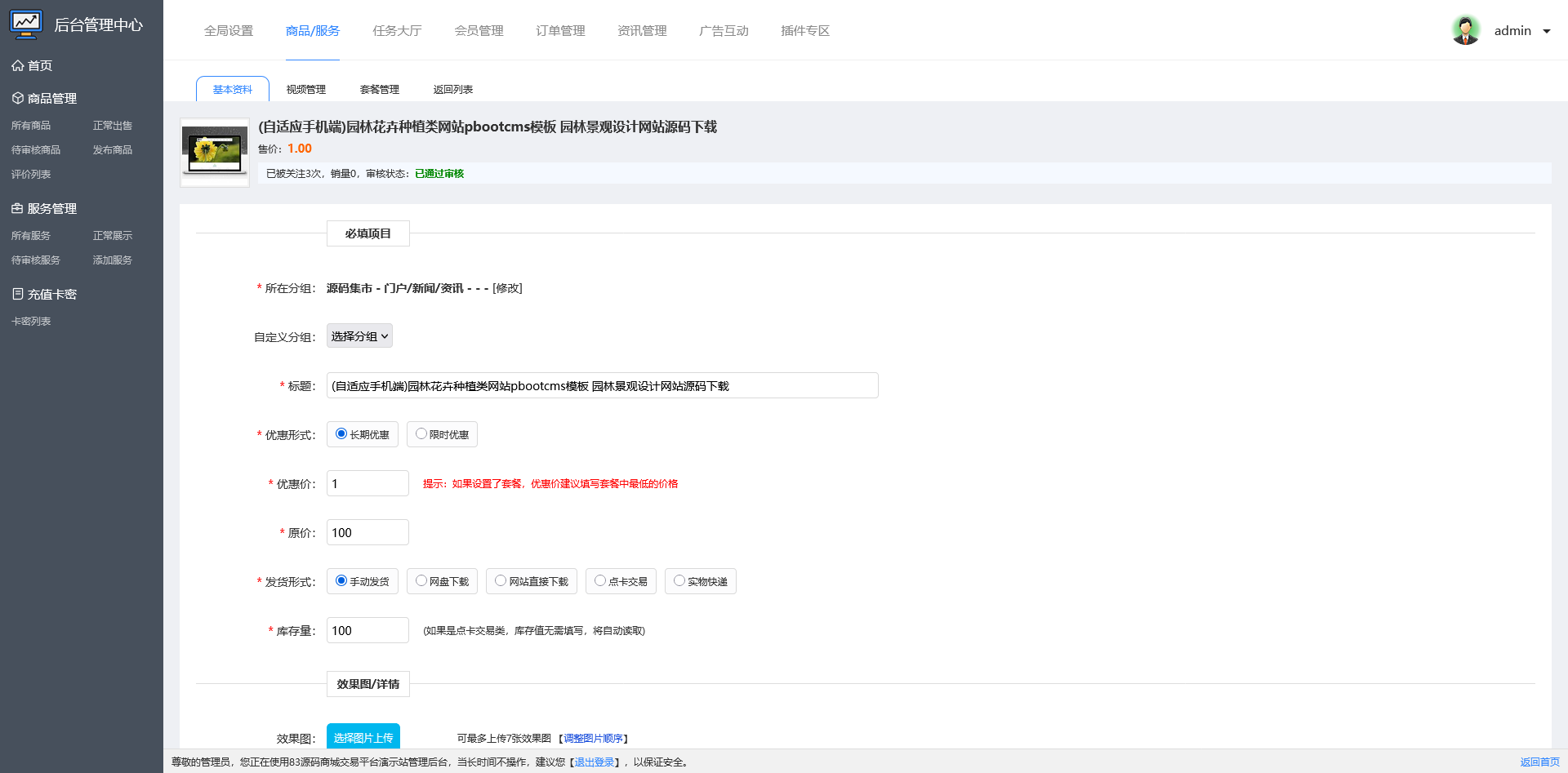Click the 必填项目 section heading
The image size is (1568, 773).
[x=368, y=233]
